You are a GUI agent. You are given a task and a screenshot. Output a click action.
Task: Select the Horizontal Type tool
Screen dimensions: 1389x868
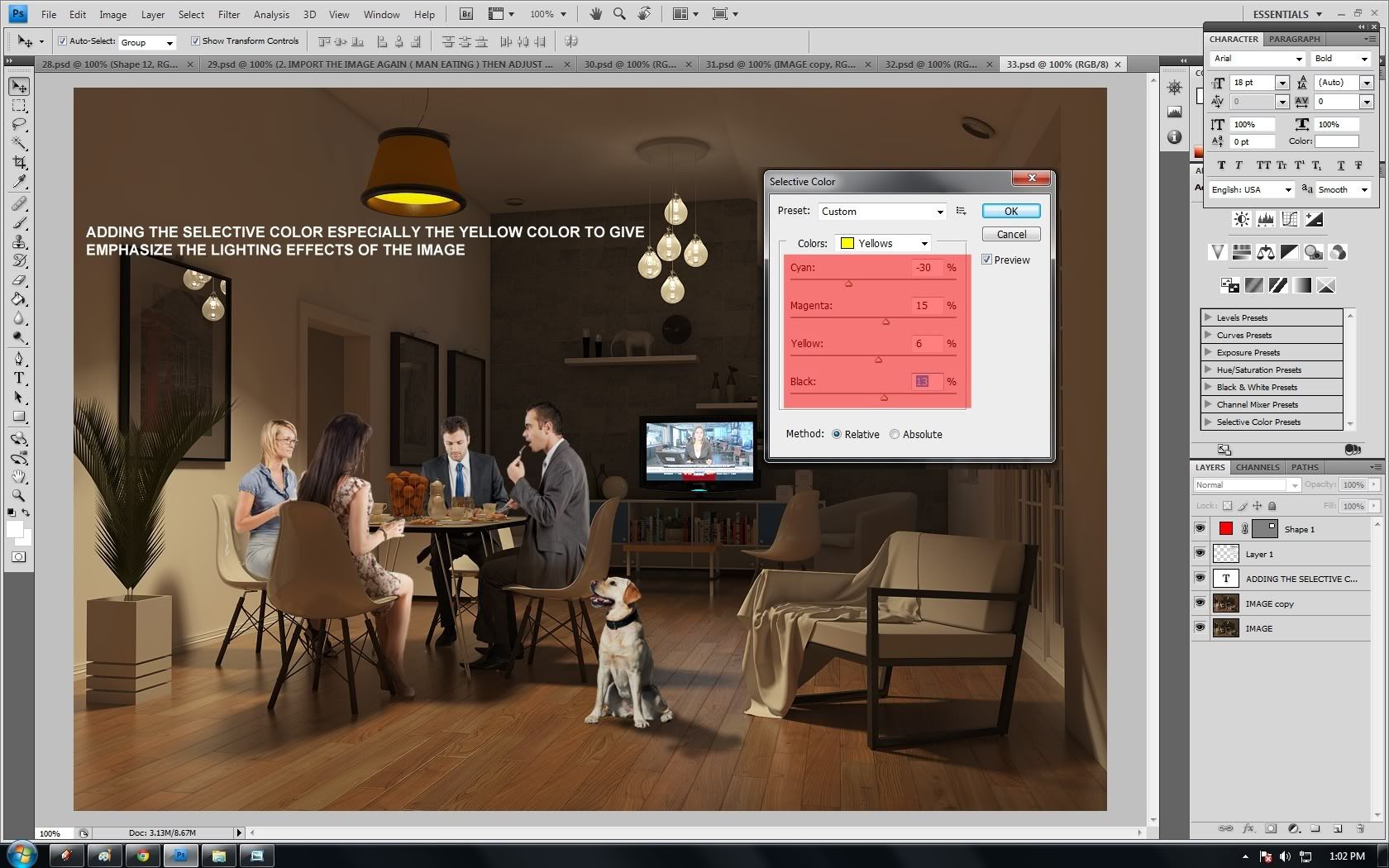(19, 378)
